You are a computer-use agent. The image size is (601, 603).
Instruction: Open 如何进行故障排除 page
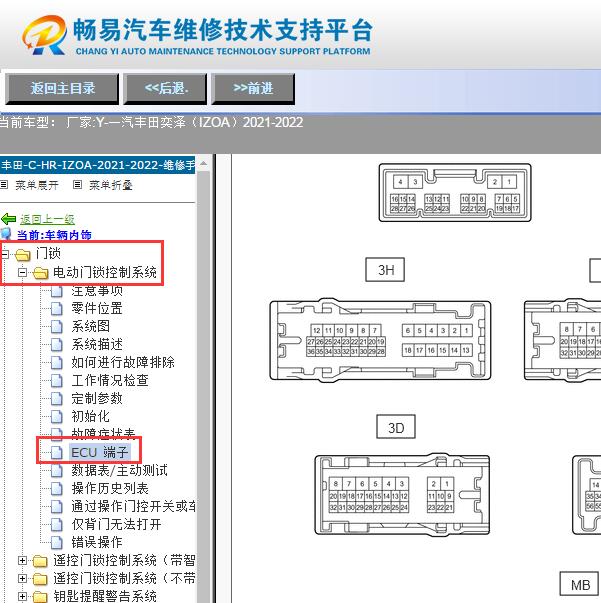123,362
